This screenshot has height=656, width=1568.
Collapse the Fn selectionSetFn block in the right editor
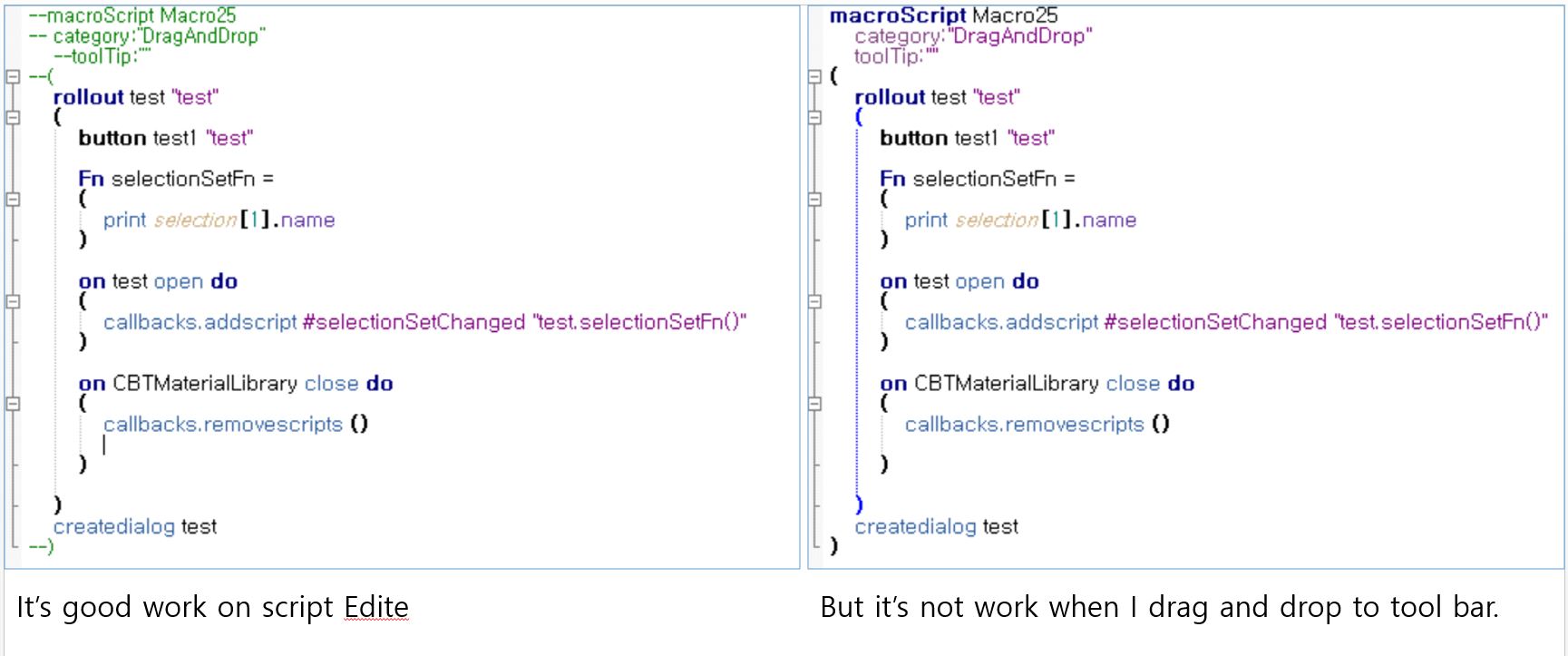click(814, 199)
